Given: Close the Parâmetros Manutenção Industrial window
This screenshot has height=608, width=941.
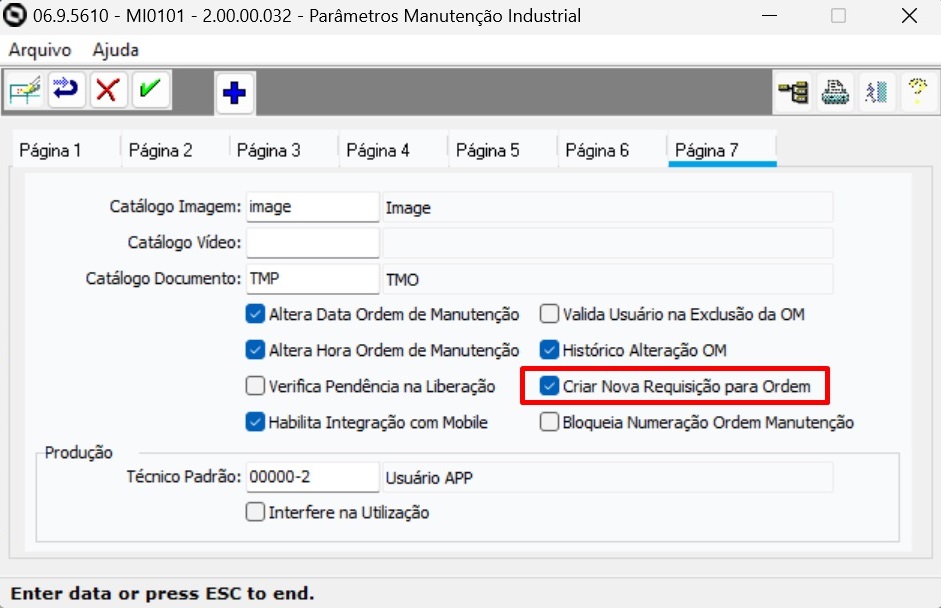Looking at the screenshot, I should [x=909, y=16].
